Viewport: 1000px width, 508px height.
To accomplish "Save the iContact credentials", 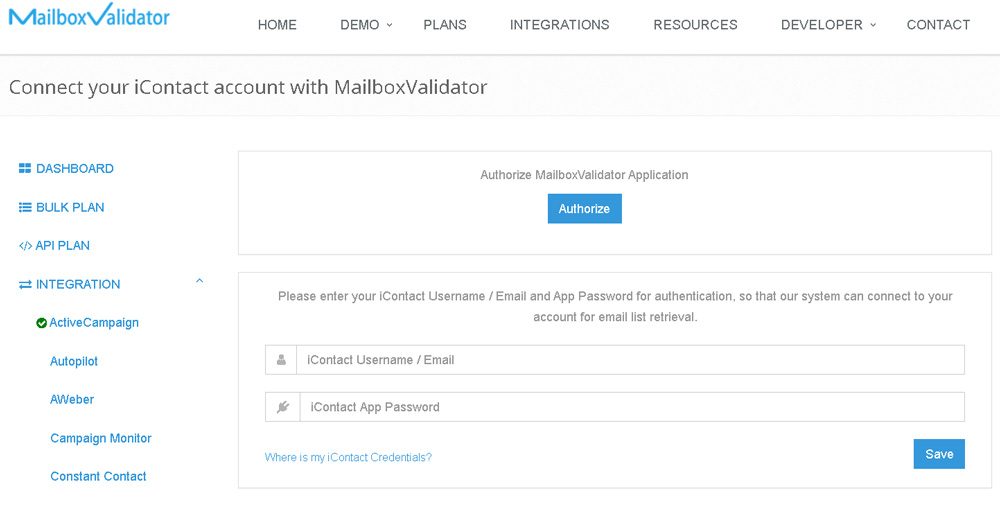I will point(939,454).
